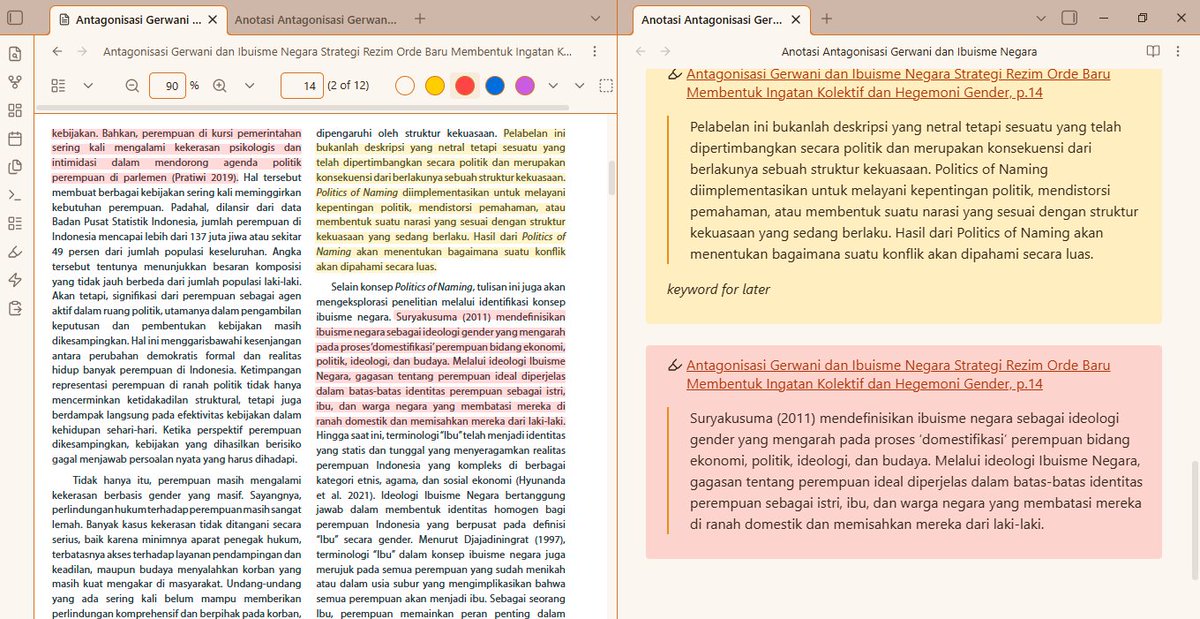Viewport: 1200px width, 619px height.
Task: Click the 'keyword for later' comment
Action: click(718, 289)
